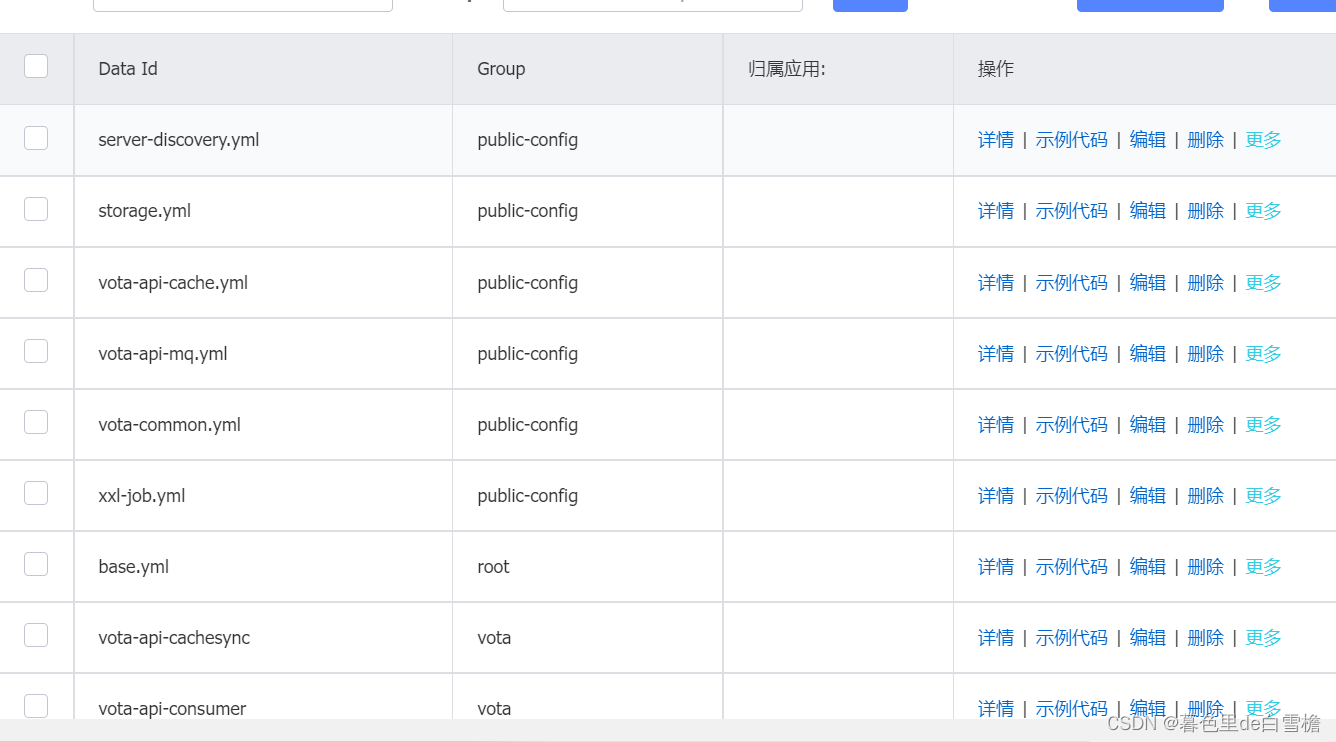View 详情 of vota-api-cache.yml
The image size is (1336, 742).
point(996,283)
